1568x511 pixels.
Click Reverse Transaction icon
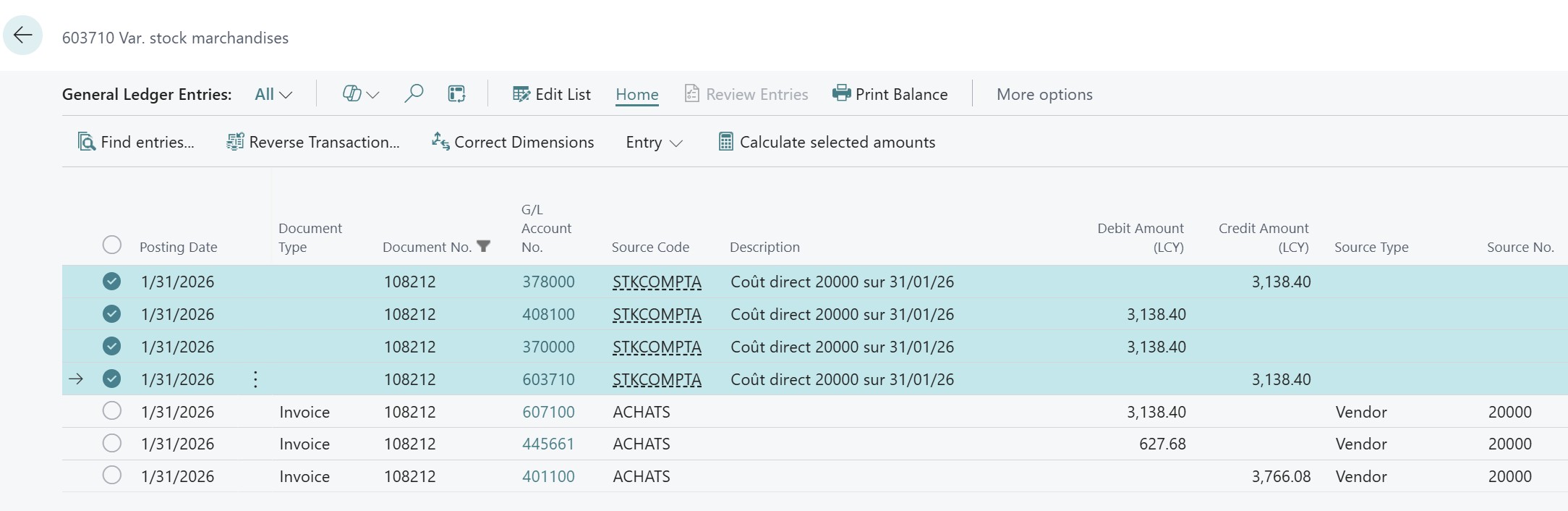click(x=235, y=142)
